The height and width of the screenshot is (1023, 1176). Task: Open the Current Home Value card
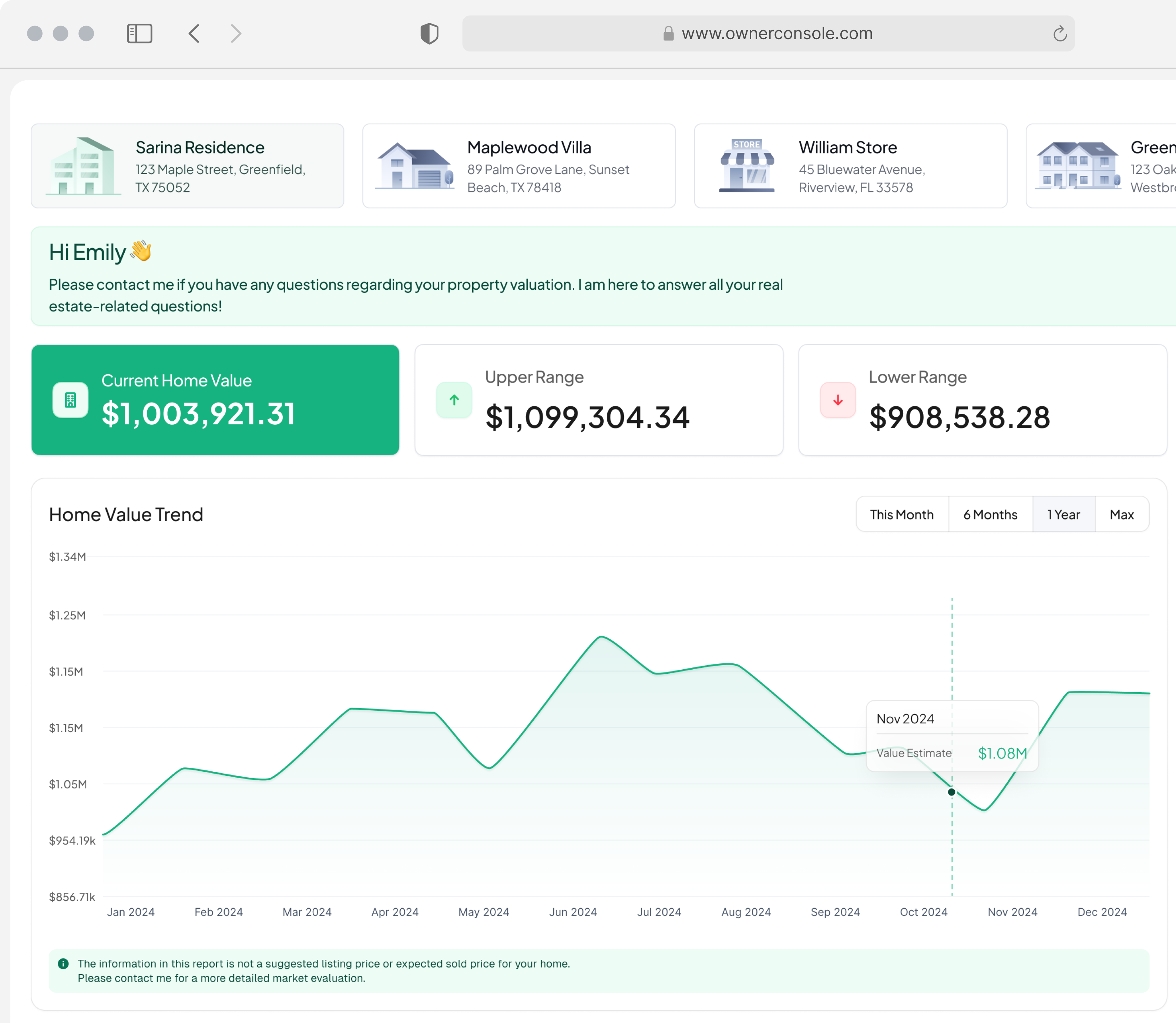click(215, 400)
